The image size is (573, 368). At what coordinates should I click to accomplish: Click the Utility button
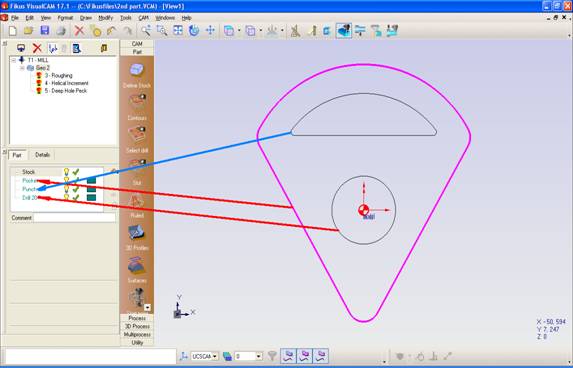click(137, 343)
